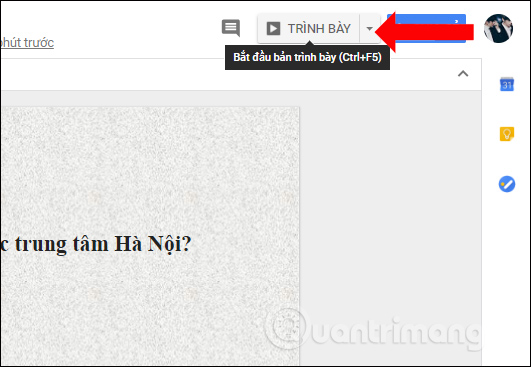Select slide title text 'trung tâm Hà Nội?'
This screenshot has height=367, width=531.
[x=103, y=244]
